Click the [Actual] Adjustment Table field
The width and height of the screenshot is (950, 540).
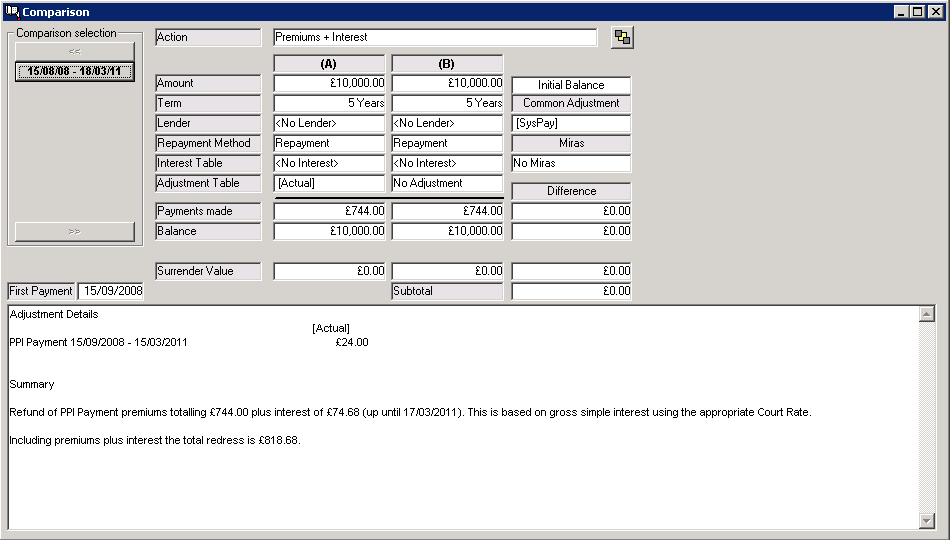tap(329, 183)
